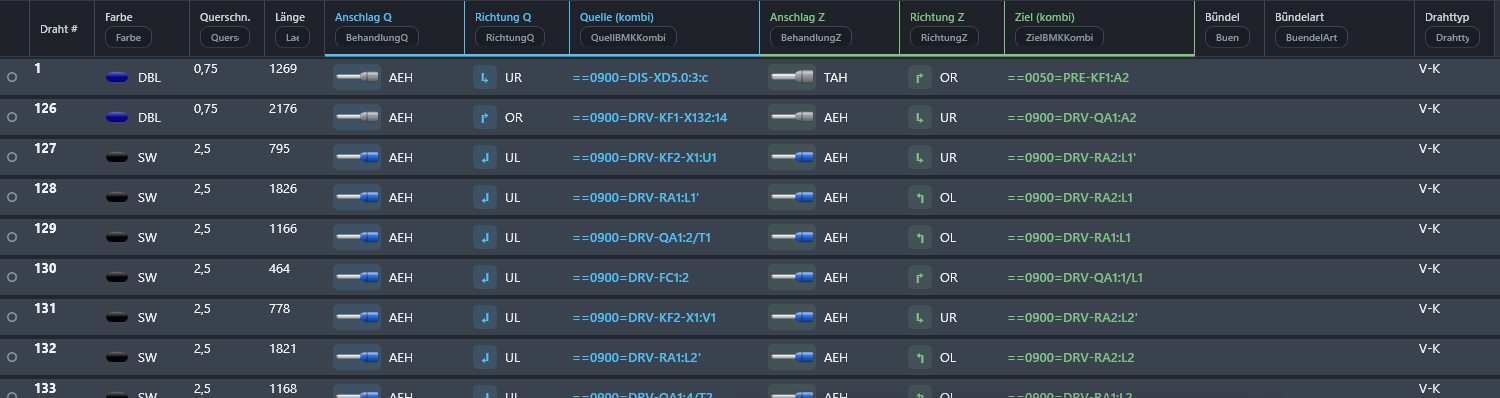This screenshot has height=398, width=1500.
Task: Click the Drahttyp filter field
Action: point(1452,37)
